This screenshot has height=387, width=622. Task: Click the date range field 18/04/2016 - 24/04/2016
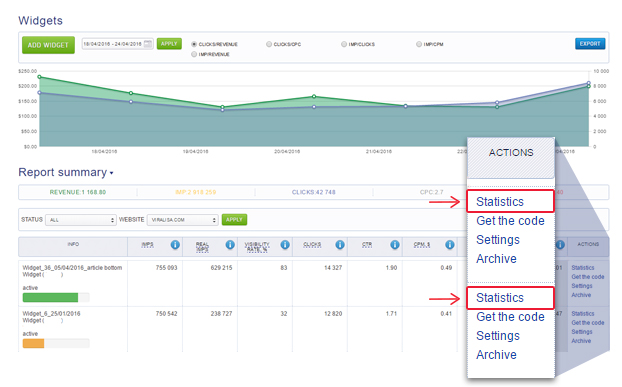click(117, 44)
